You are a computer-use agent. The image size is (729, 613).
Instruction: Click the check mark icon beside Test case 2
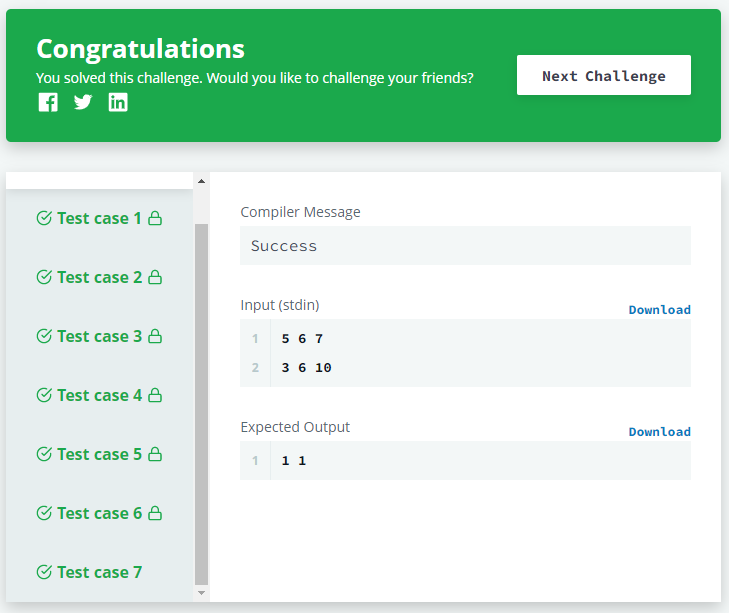tap(44, 277)
